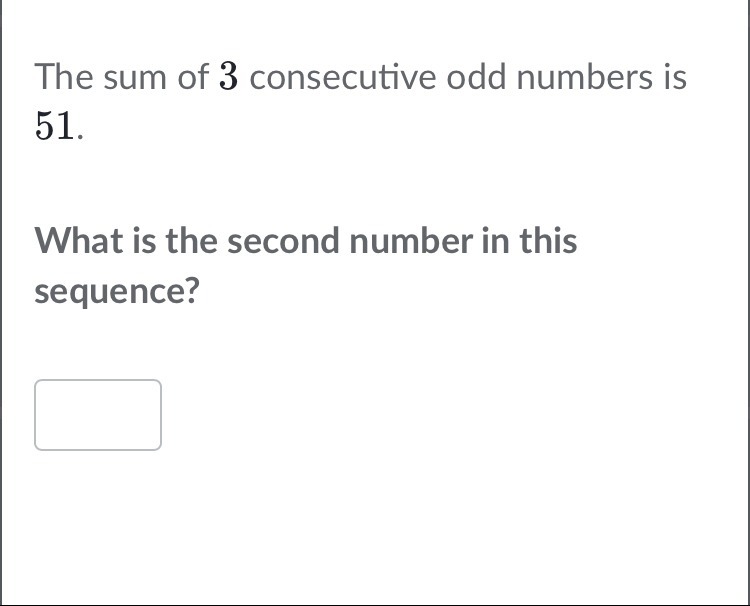This screenshot has height=606, width=750.
Task: Click the word 'numbers' in the first sentence
Action: [x=584, y=77]
